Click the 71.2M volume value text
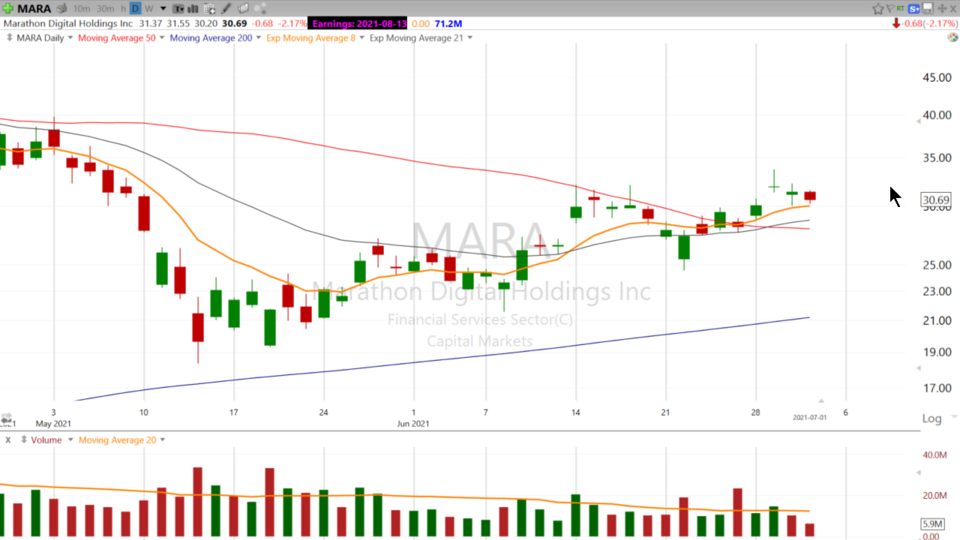The height and width of the screenshot is (540, 960). [x=448, y=23]
